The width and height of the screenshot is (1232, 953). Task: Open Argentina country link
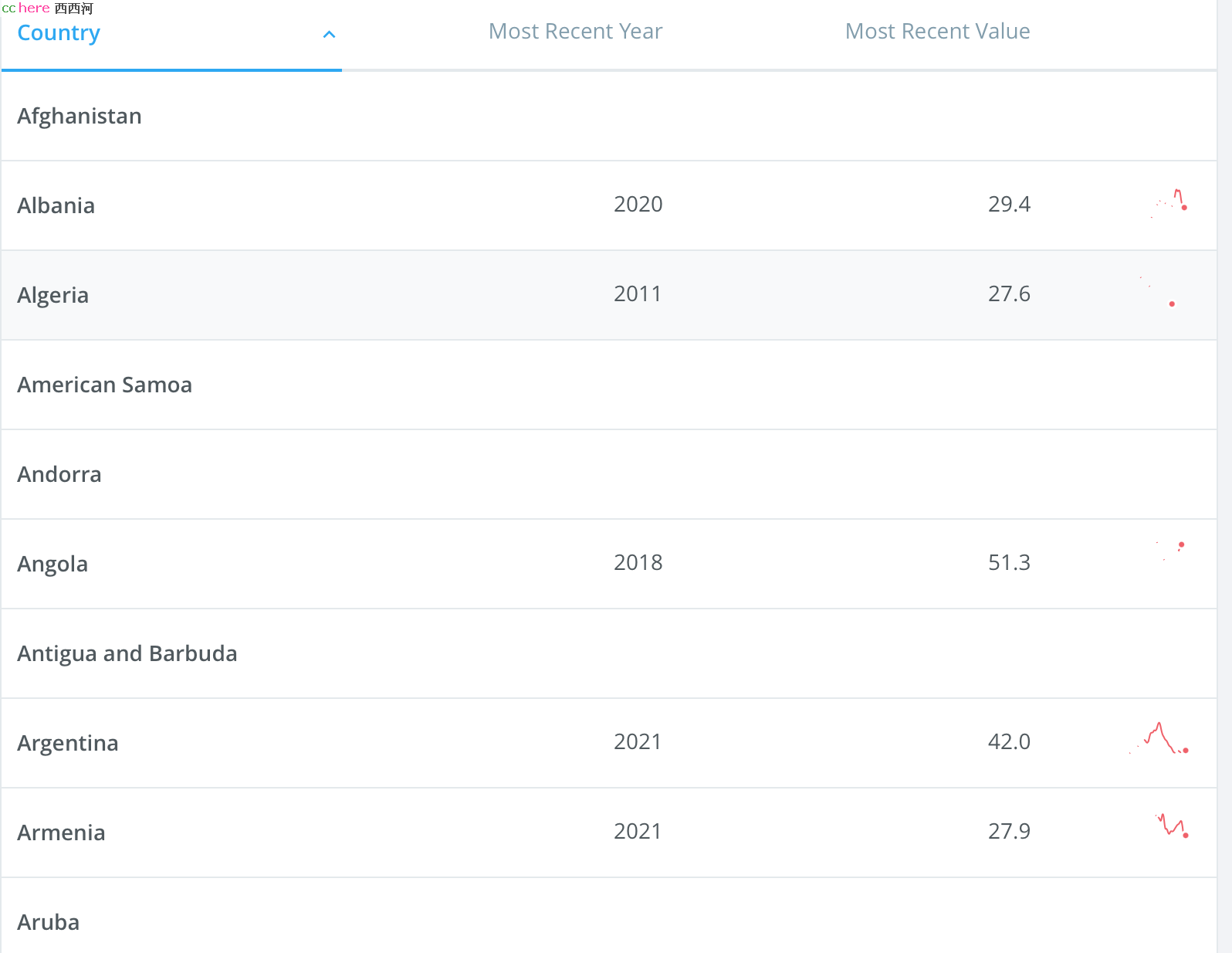68,743
